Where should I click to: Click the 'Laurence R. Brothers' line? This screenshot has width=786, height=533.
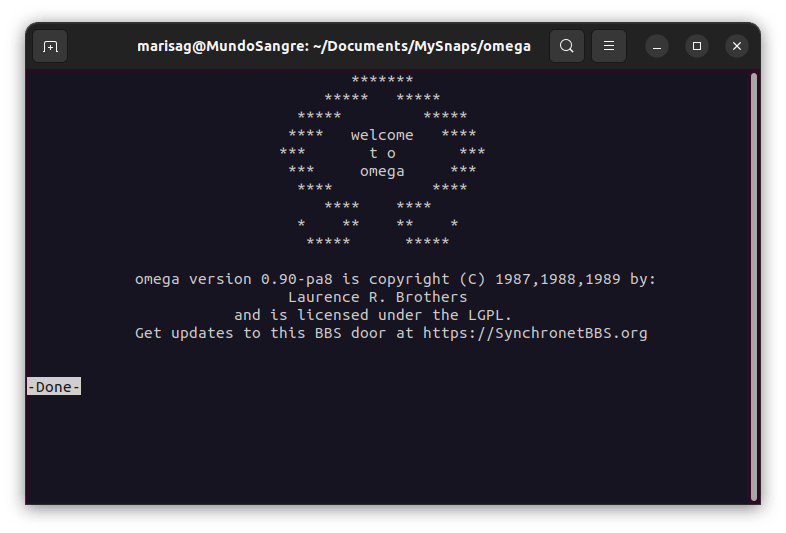(377, 297)
